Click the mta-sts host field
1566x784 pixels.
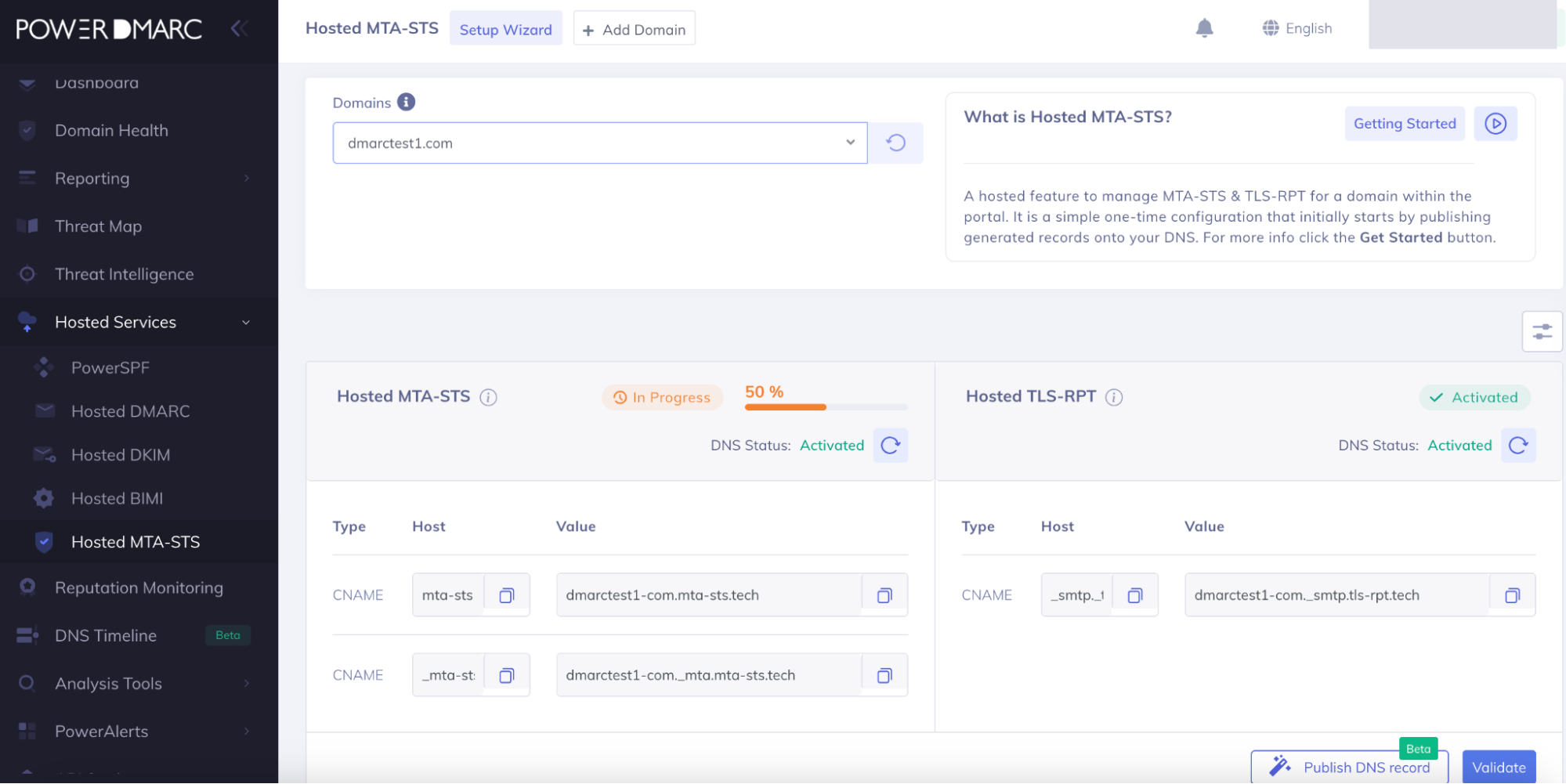448,595
